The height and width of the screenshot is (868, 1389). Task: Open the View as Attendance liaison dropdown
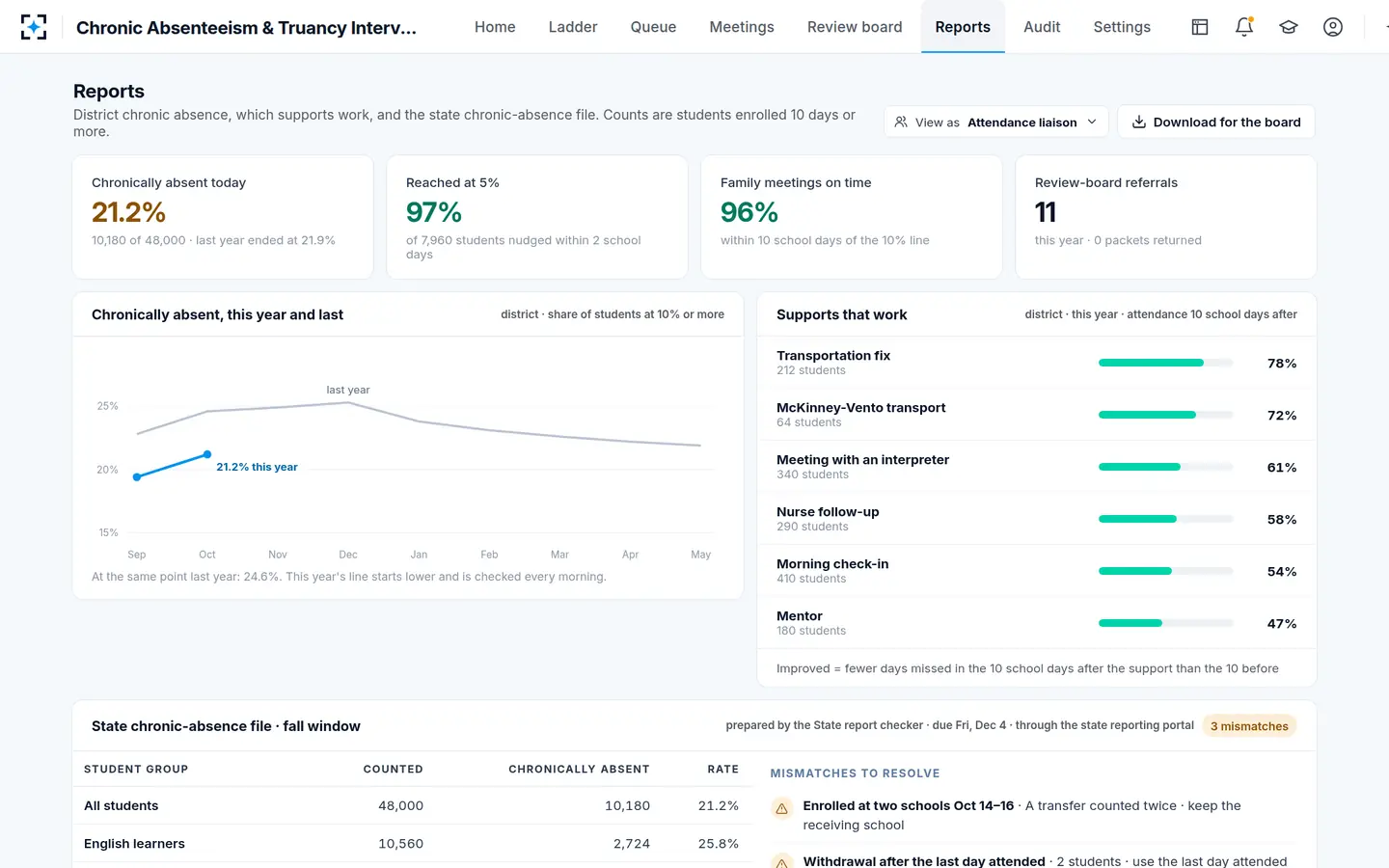point(995,122)
